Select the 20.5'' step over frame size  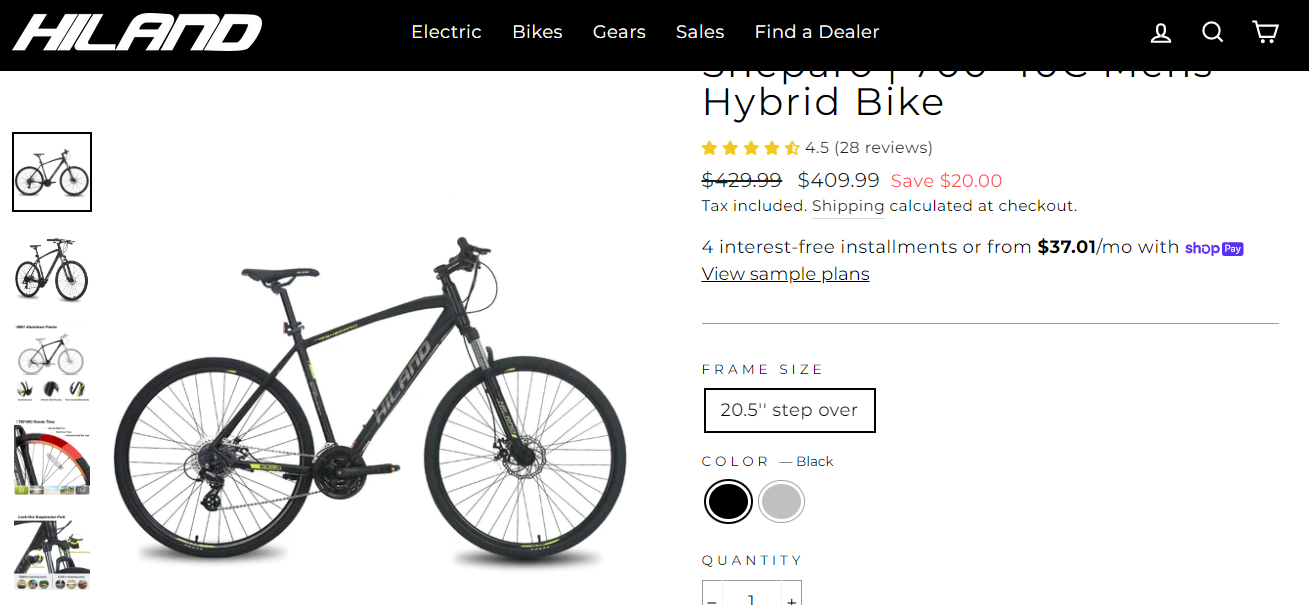click(x=789, y=410)
